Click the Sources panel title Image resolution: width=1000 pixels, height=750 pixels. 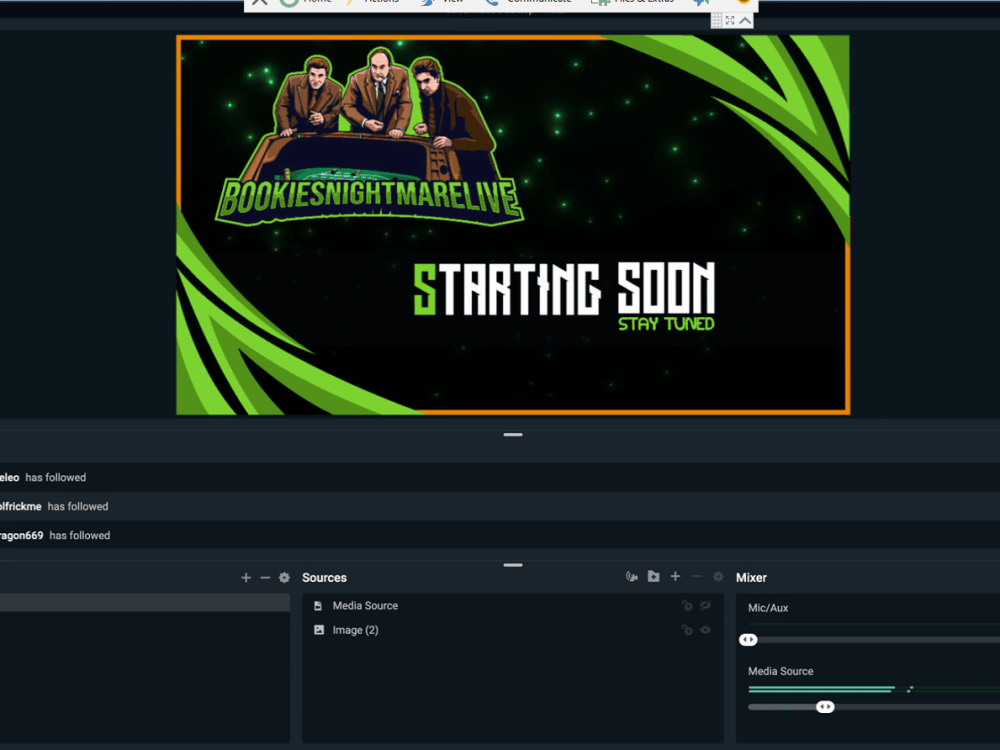click(x=324, y=578)
